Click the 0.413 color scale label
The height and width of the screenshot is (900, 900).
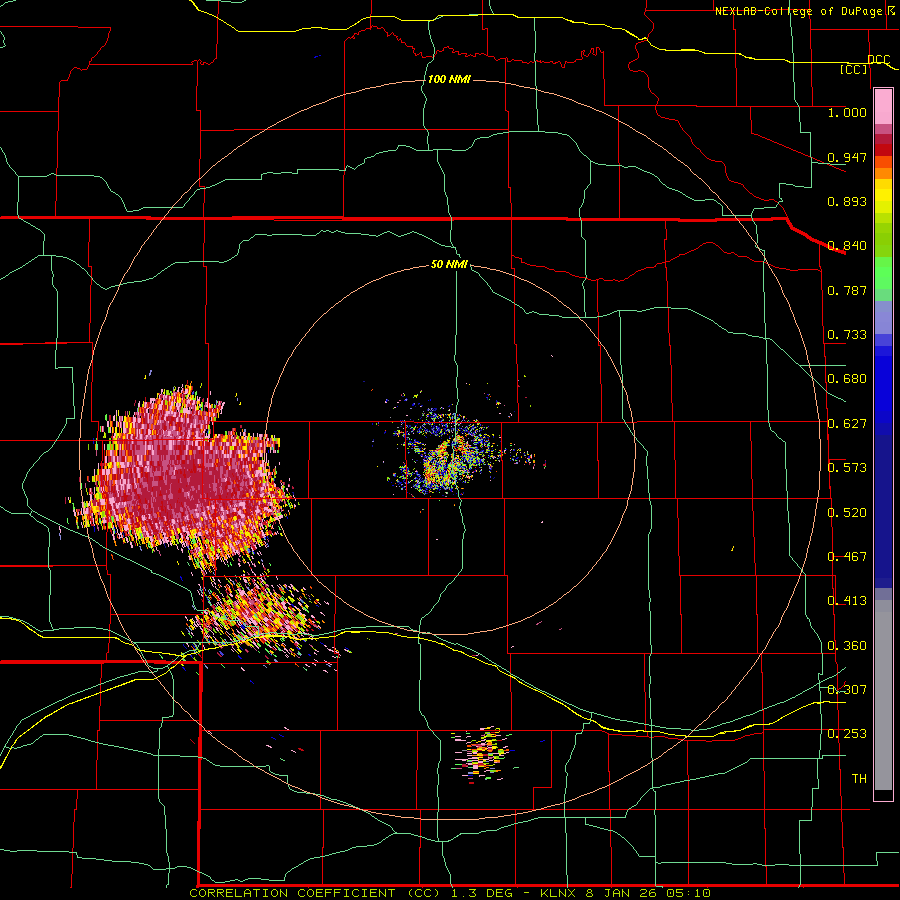coord(847,601)
